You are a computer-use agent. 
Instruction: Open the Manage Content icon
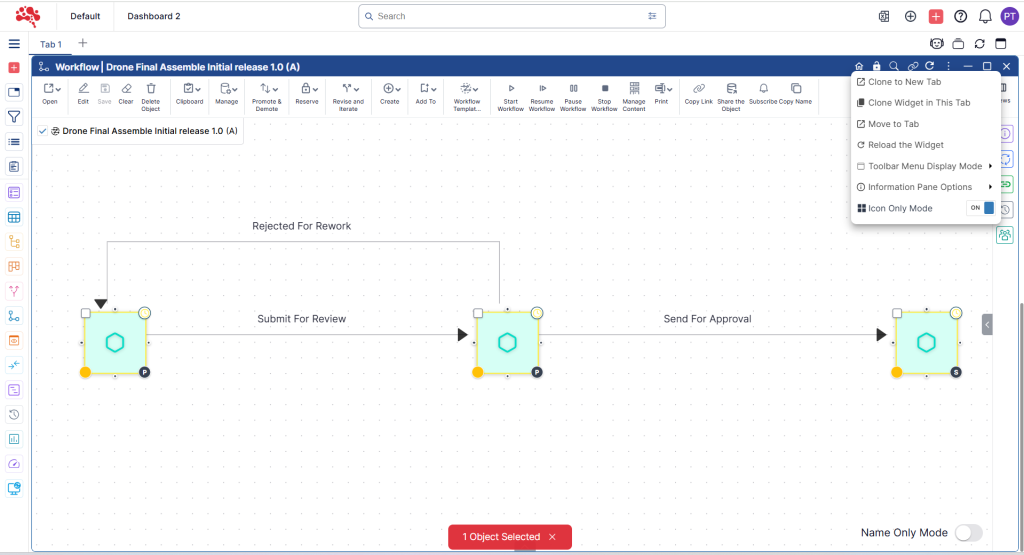634,89
